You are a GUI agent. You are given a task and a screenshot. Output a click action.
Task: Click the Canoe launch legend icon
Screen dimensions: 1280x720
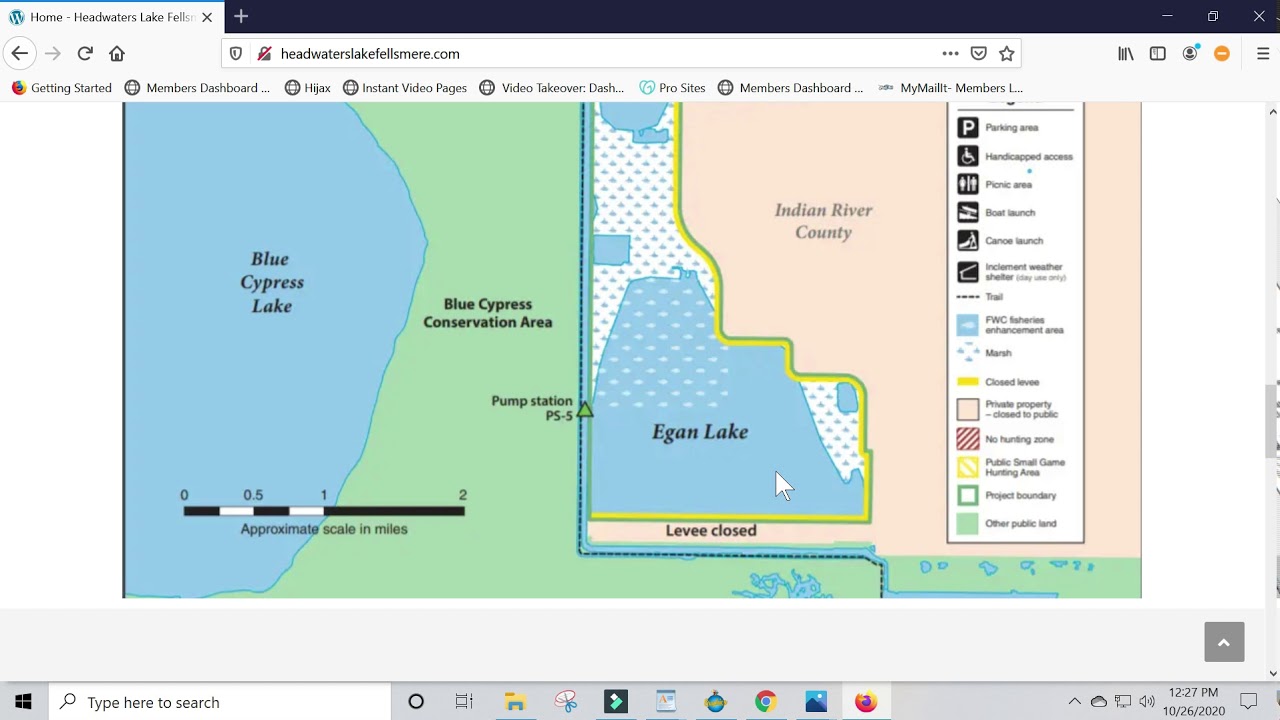(968, 240)
